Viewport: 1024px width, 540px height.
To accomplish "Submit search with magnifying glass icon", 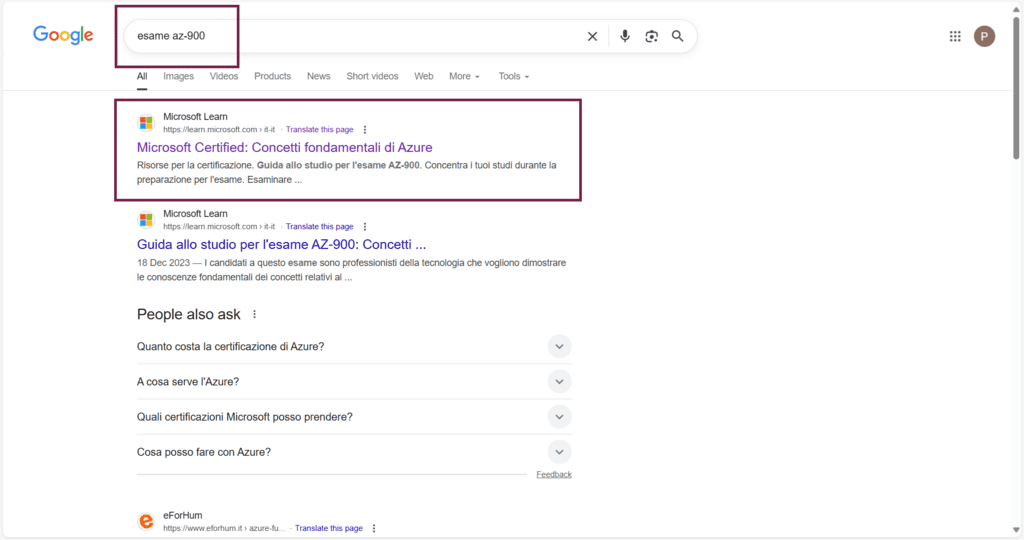I will coord(678,36).
